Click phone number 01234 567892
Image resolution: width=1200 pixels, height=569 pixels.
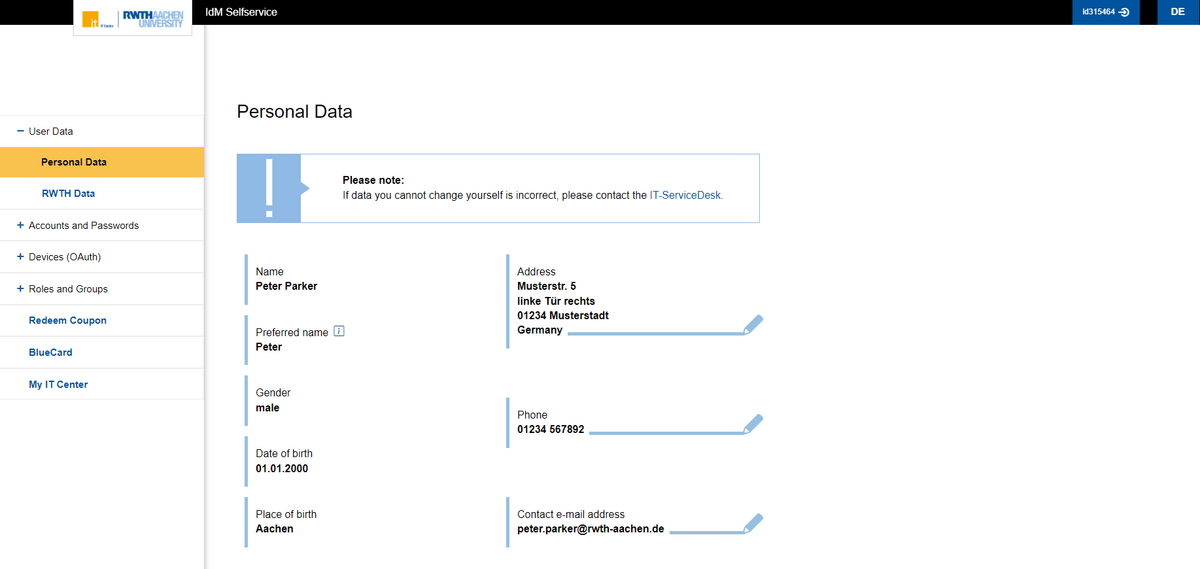coord(551,430)
